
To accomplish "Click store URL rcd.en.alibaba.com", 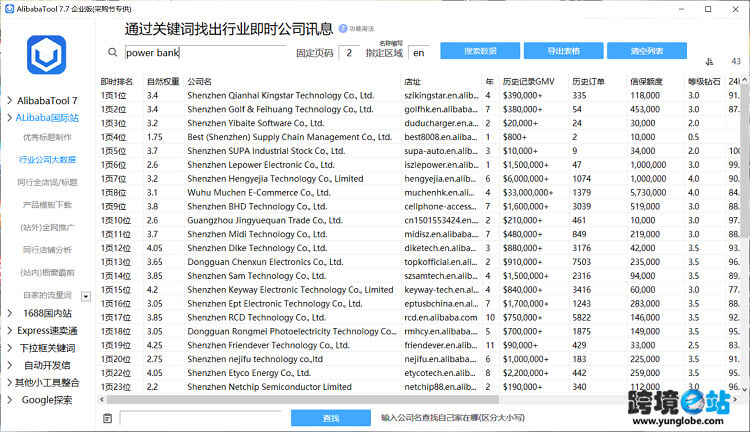I will pos(441,318).
